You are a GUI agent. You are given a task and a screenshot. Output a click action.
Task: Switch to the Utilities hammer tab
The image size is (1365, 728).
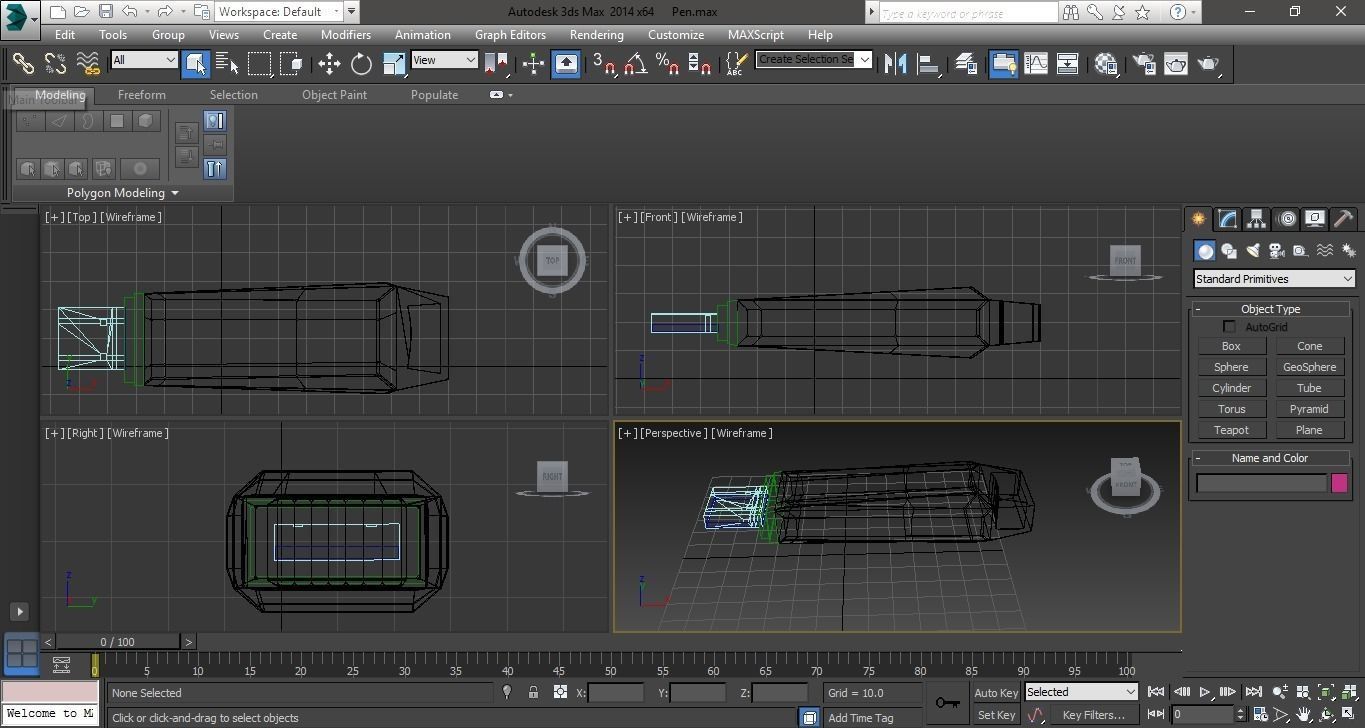click(x=1344, y=218)
